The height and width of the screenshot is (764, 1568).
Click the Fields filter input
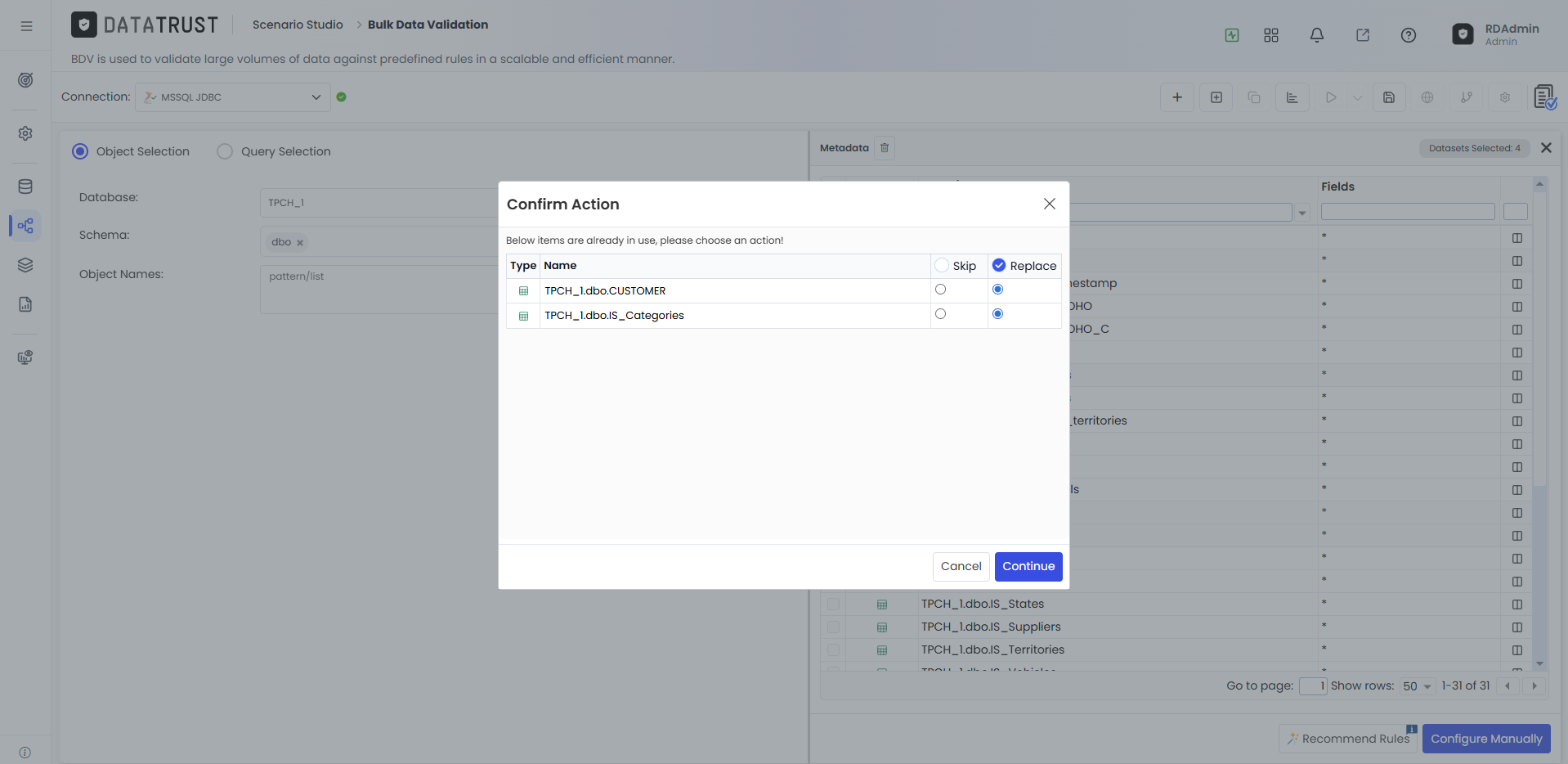(x=1408, y=212)
